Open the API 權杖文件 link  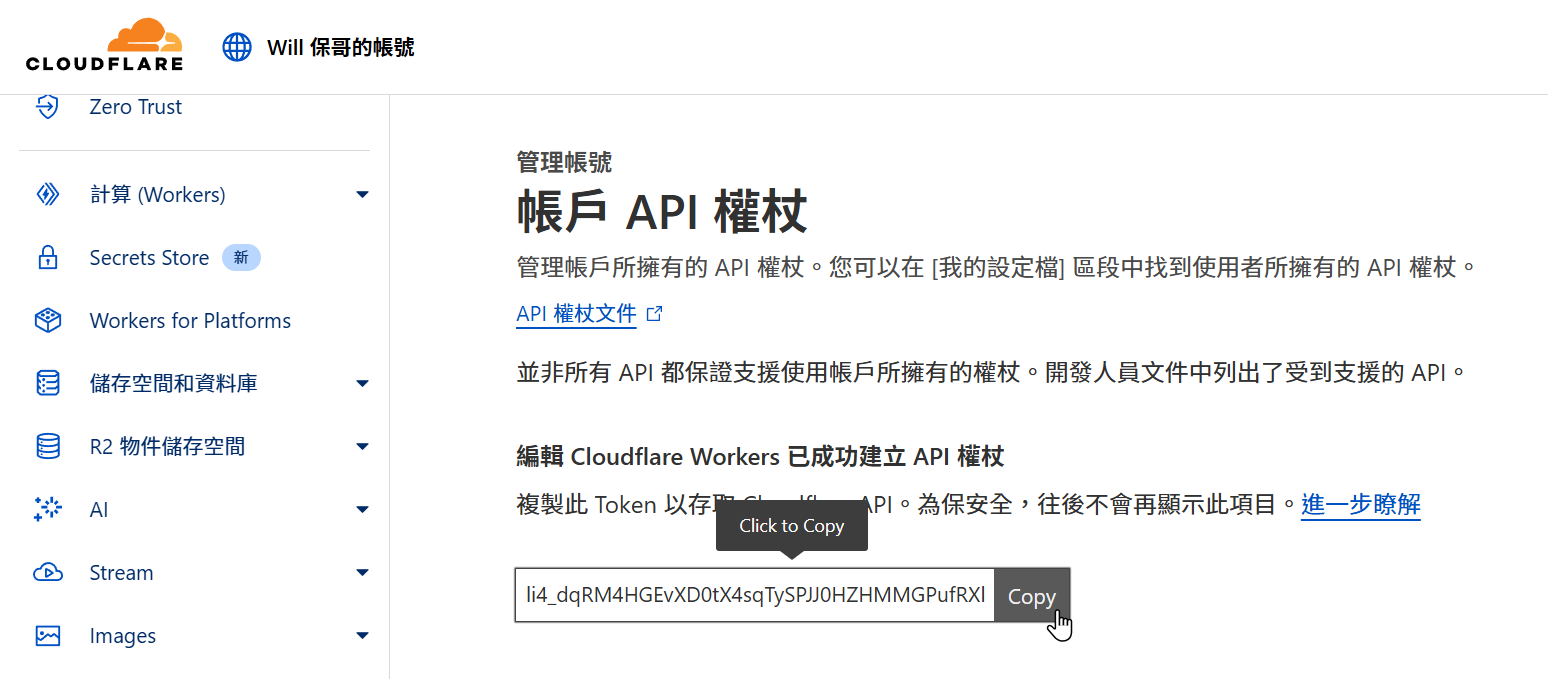pyautogui.click(x=576, y=314)
